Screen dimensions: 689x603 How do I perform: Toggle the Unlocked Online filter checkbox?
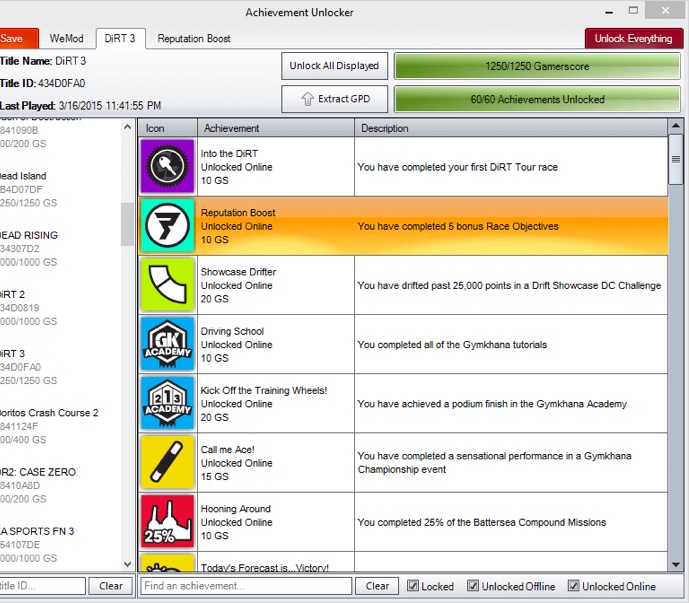573,586
